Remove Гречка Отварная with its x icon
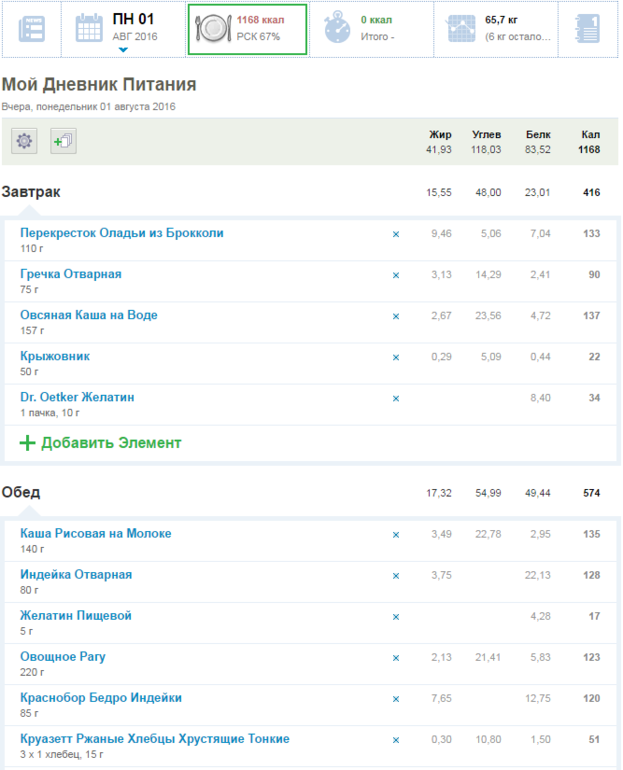 click(x=395, y=276)
